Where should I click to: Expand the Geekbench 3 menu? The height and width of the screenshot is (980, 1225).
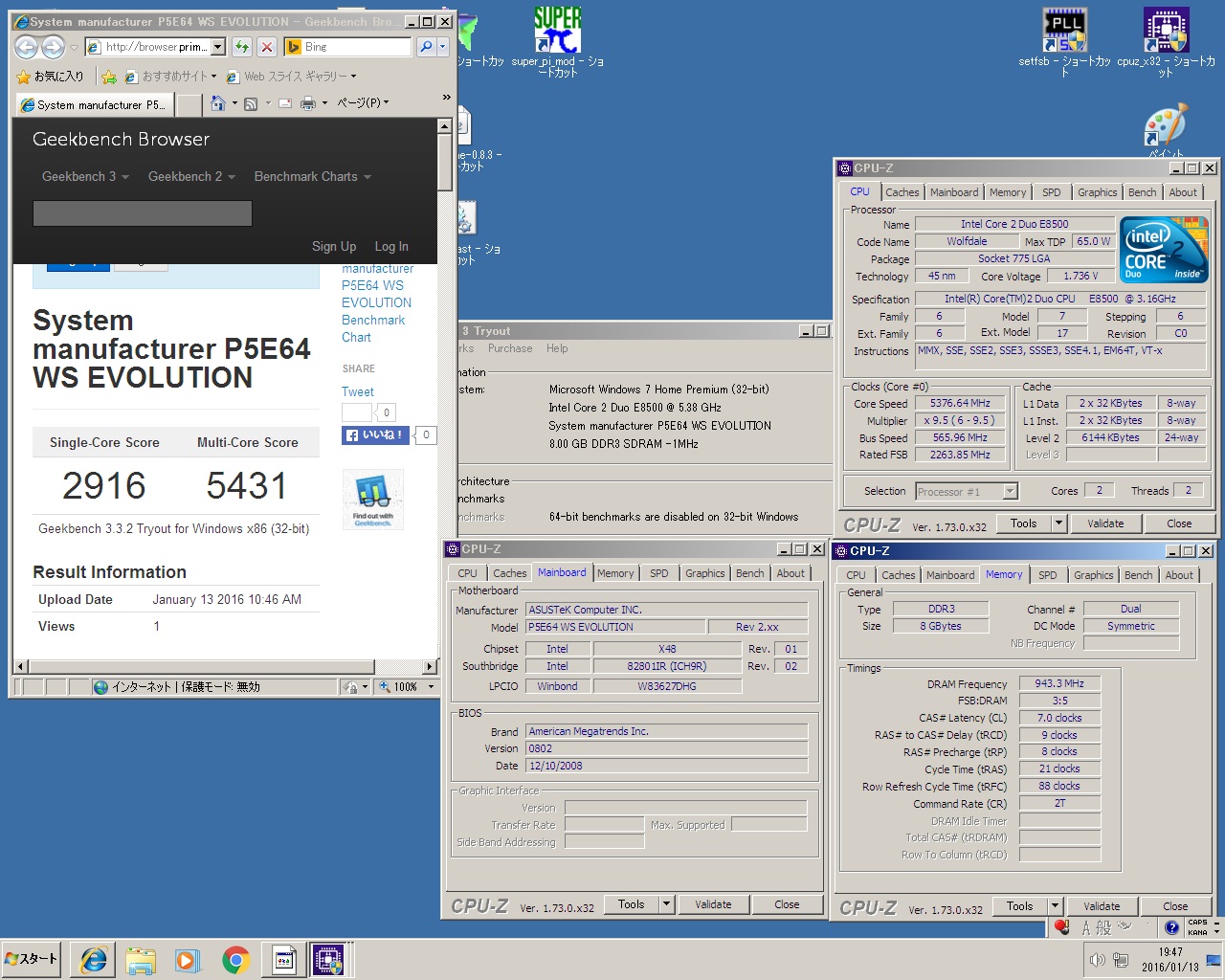click(85, 176)
